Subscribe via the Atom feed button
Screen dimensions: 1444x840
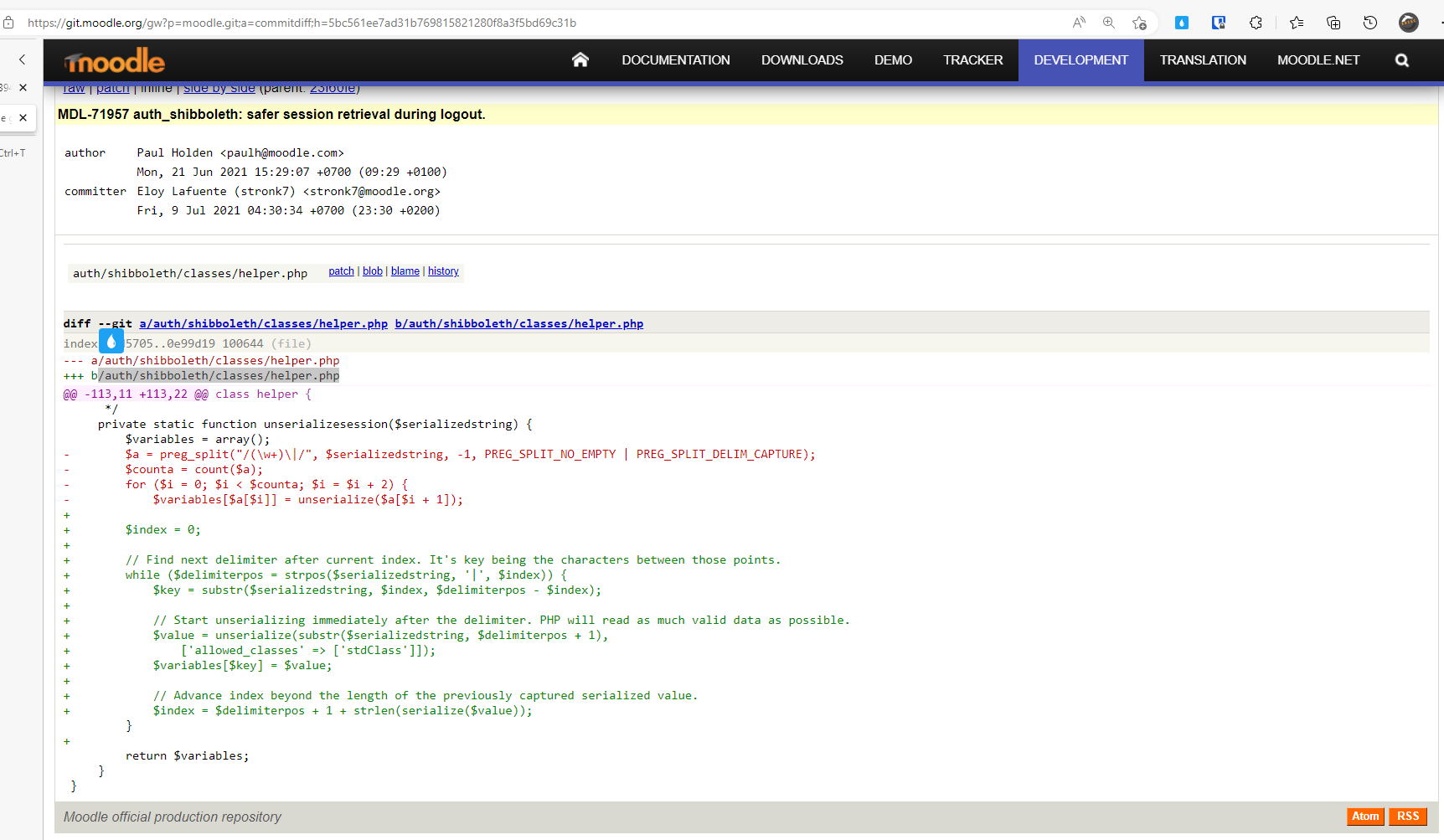[x=1365, y=817]
